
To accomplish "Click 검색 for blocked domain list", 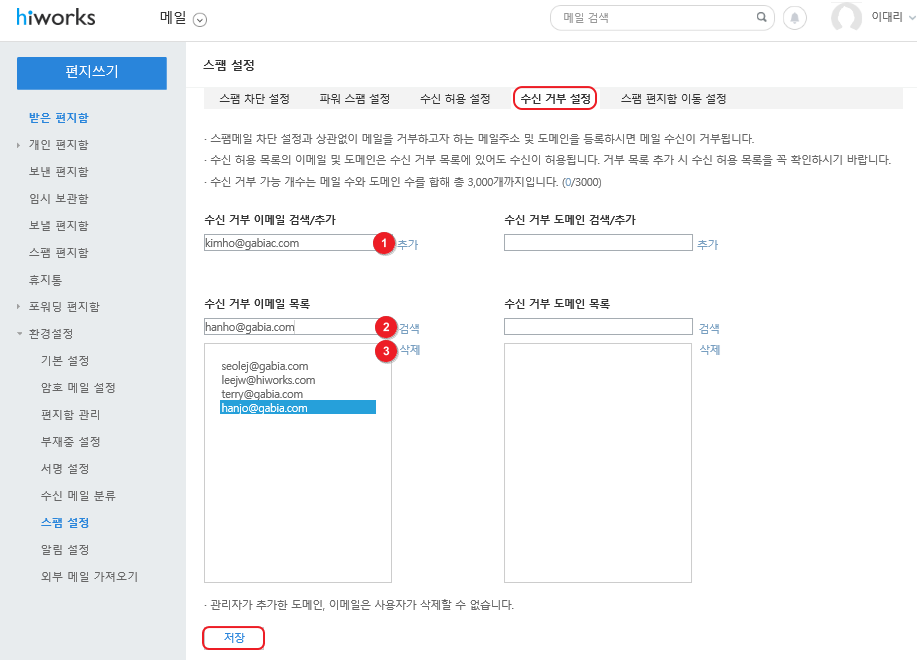I will [709, 328].
